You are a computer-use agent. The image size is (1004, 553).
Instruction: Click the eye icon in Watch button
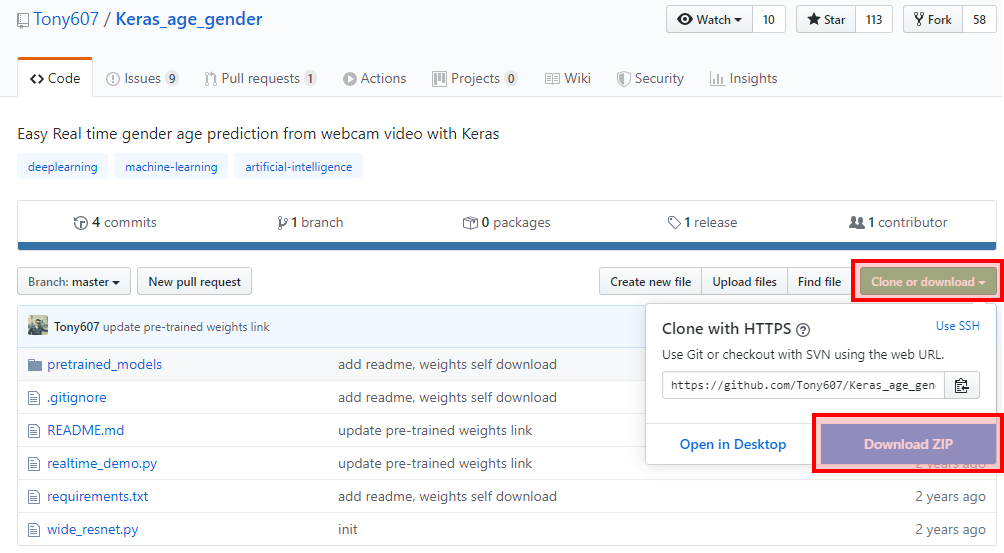(684, 19)
